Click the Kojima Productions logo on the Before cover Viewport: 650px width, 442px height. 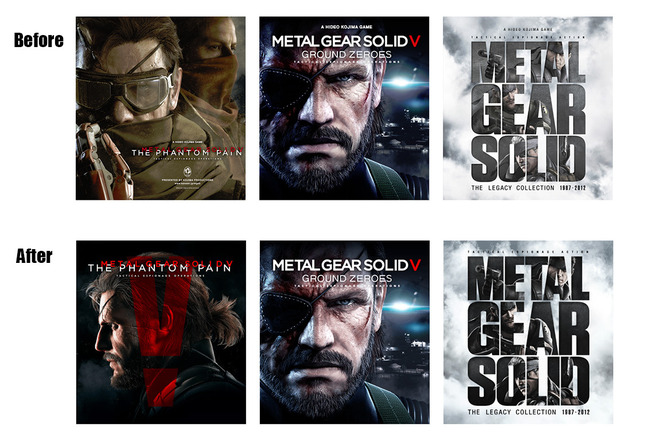[x=187, y=170]
